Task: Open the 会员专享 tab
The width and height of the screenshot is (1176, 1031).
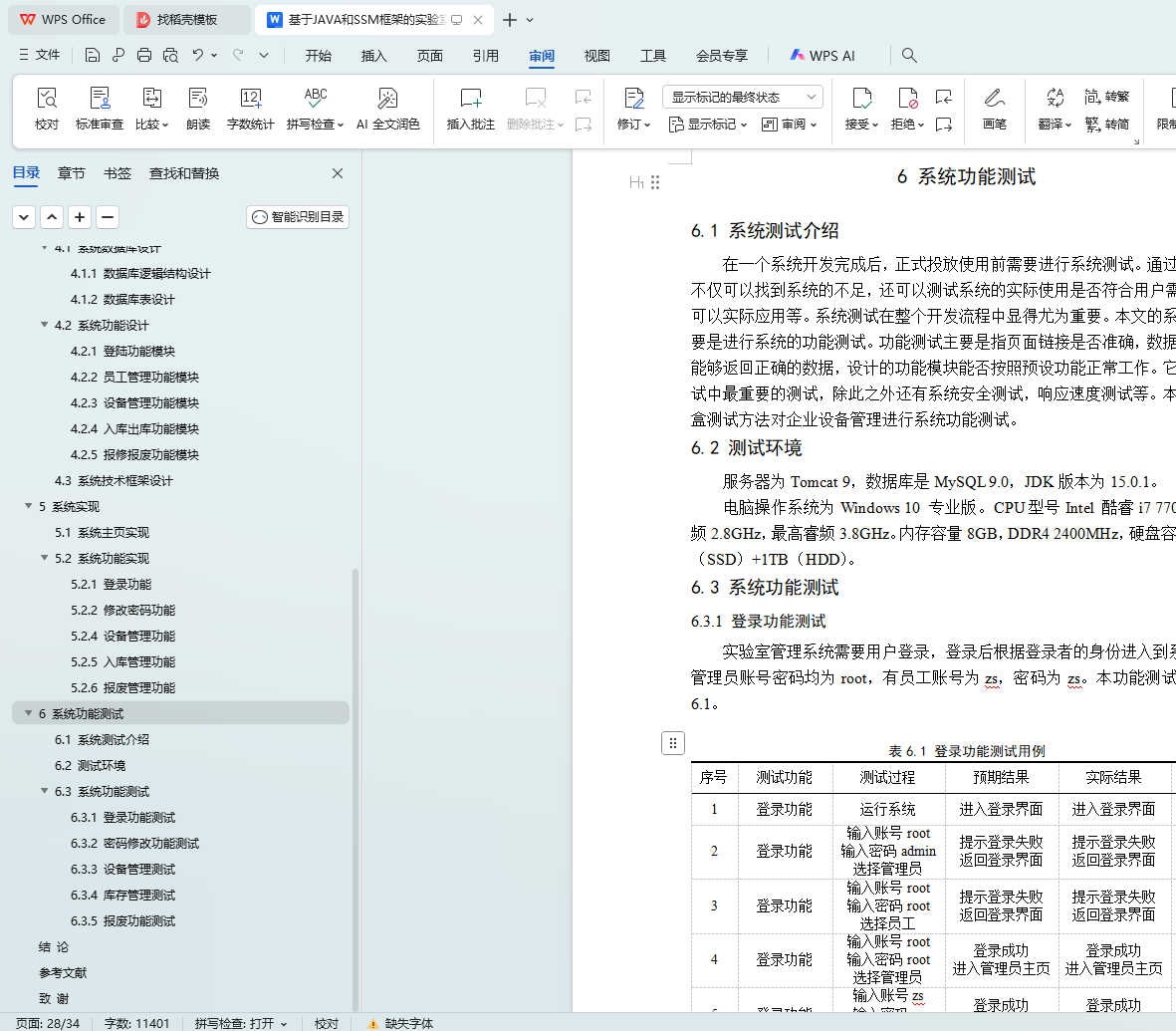Action: point(722,56)
